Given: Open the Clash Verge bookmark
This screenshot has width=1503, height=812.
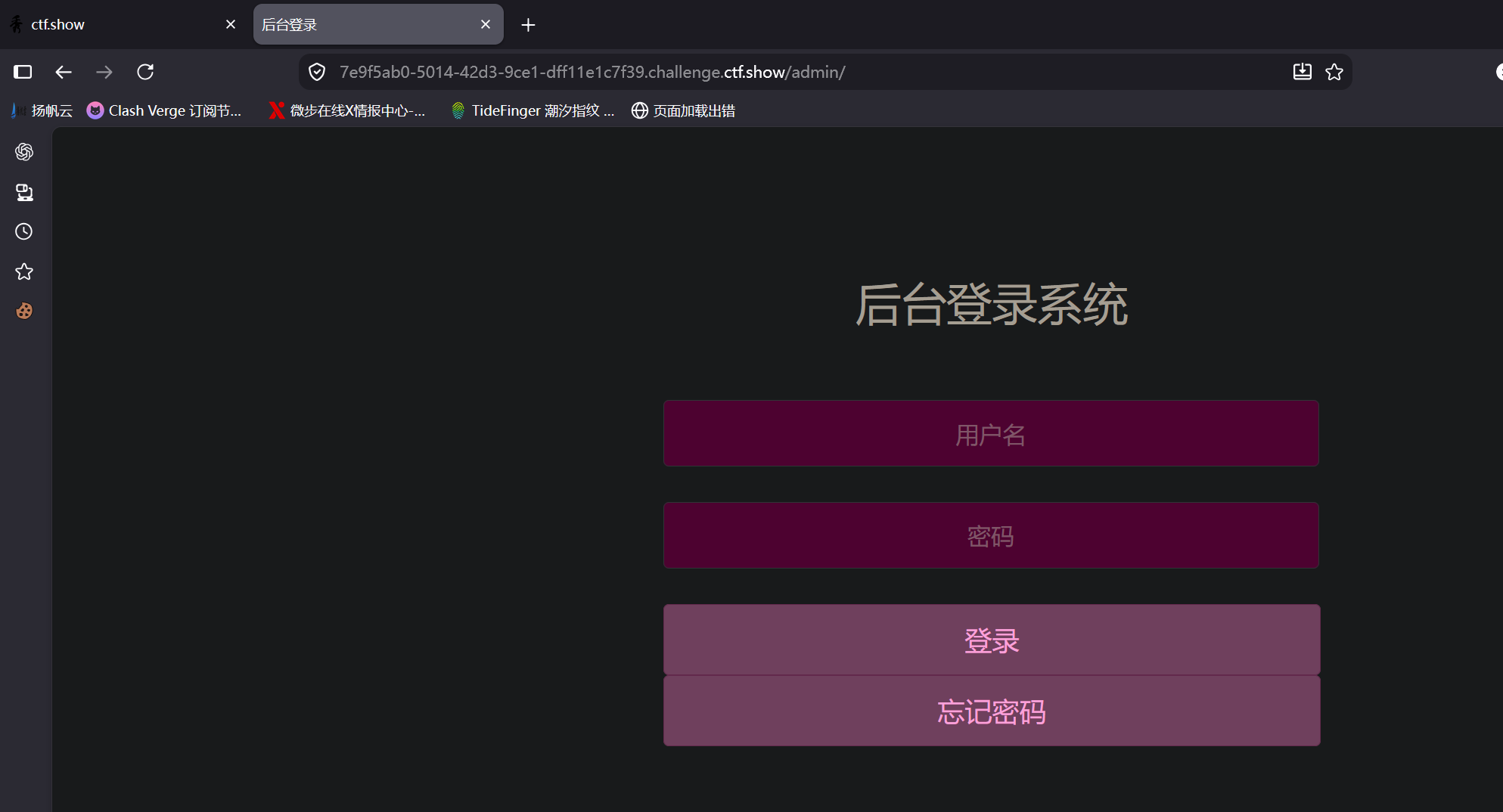Looking at the screenshot, I should click(x=164, y=111).
